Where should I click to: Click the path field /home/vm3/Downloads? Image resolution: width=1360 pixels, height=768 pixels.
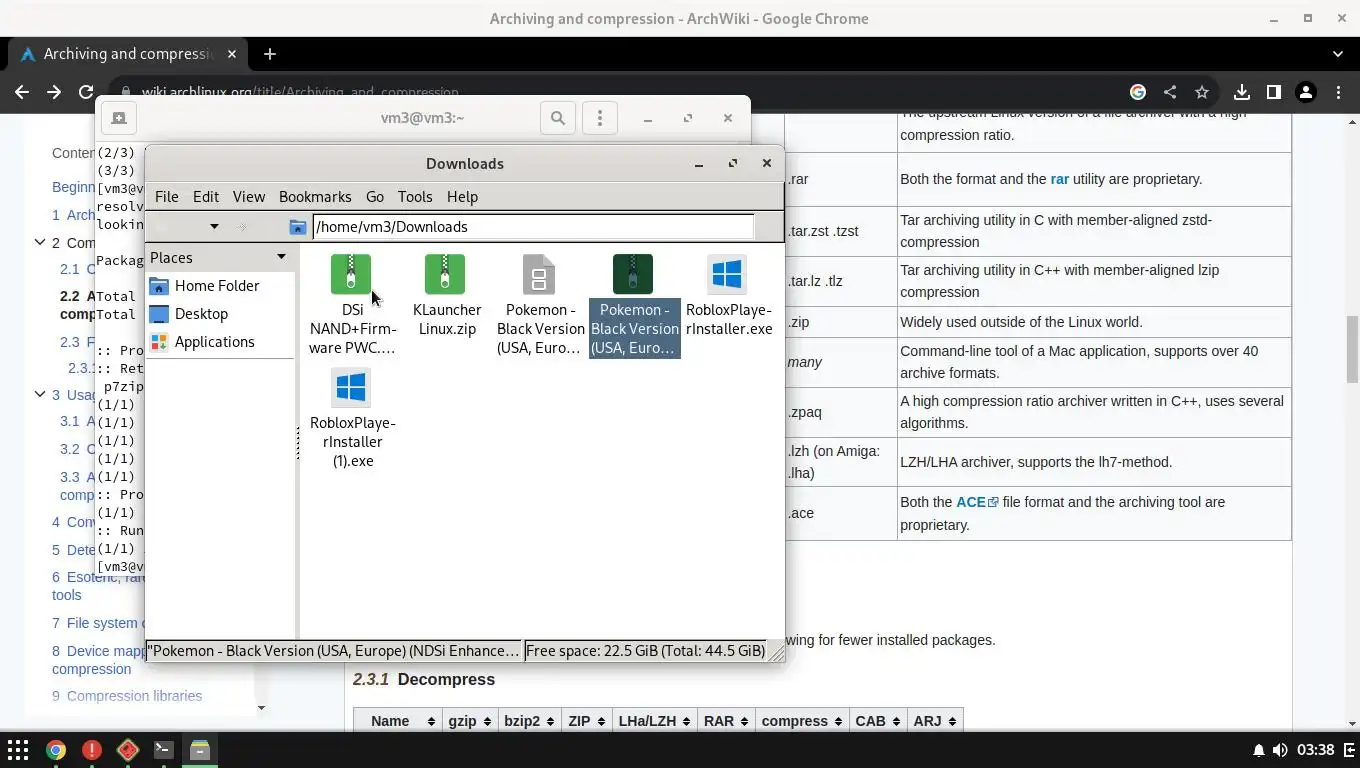coord(533,227)
